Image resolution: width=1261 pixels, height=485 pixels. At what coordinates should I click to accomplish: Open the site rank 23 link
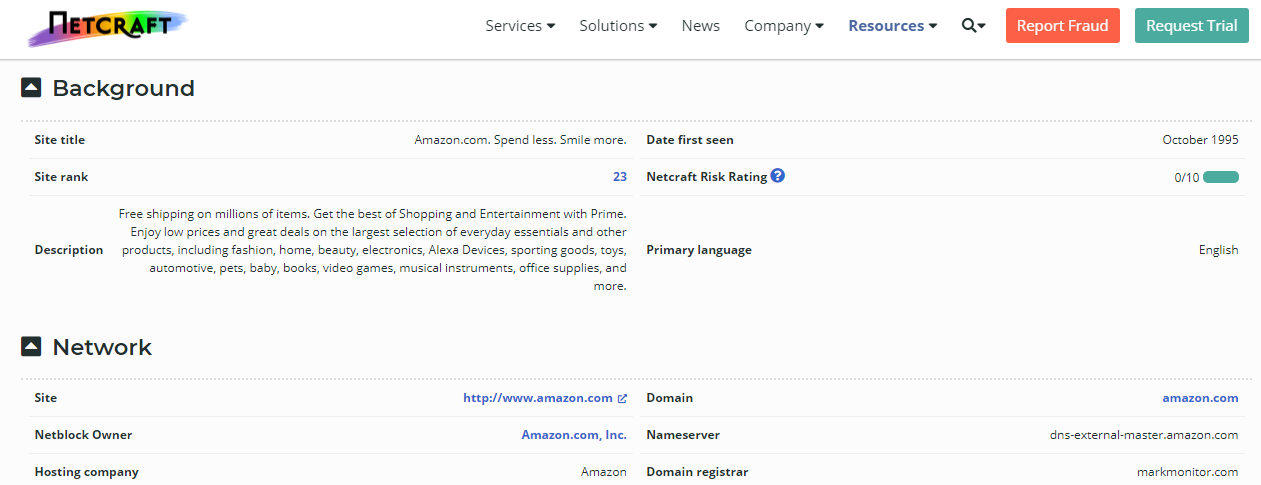pyautogui.click(x=620, y=177)
